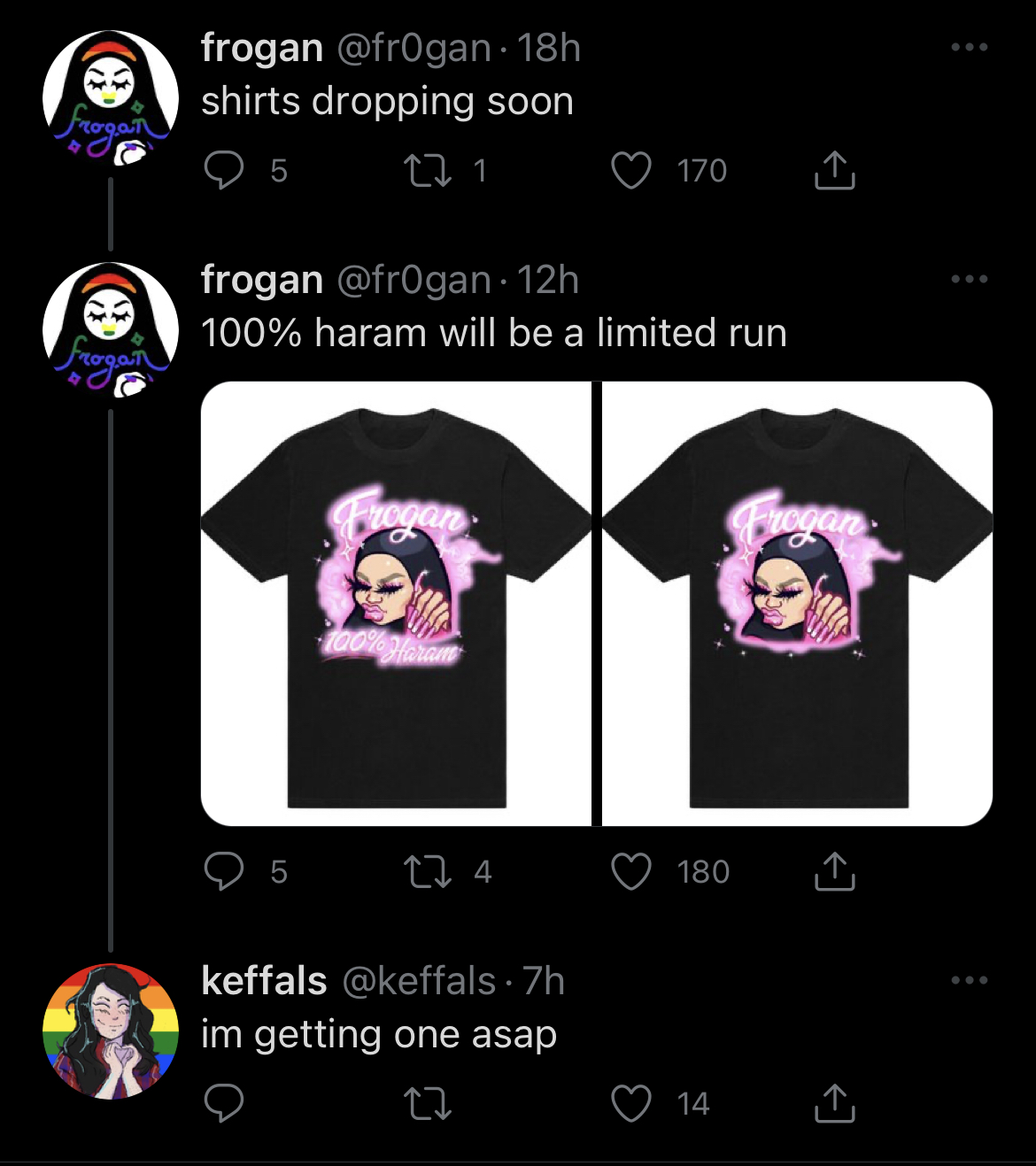Reply to keffals' 'im getting one asap' tweet
1036x1166 pixels.
(224, 1103)
